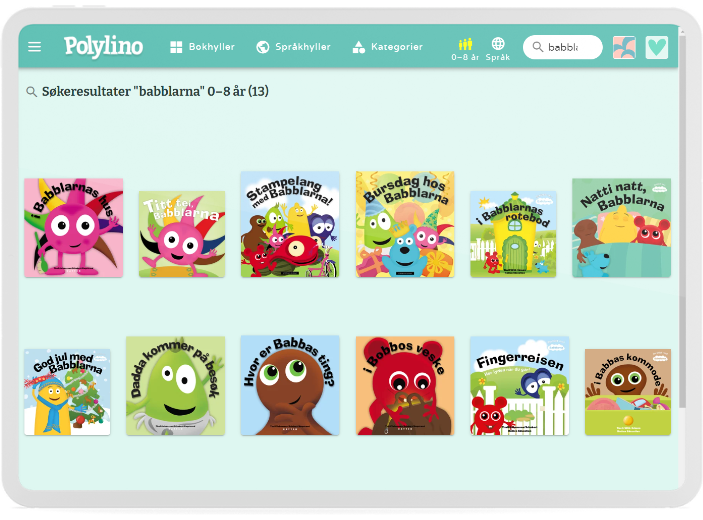
Task: Click the page's vertical scrollbar
Action: point(683,250)
